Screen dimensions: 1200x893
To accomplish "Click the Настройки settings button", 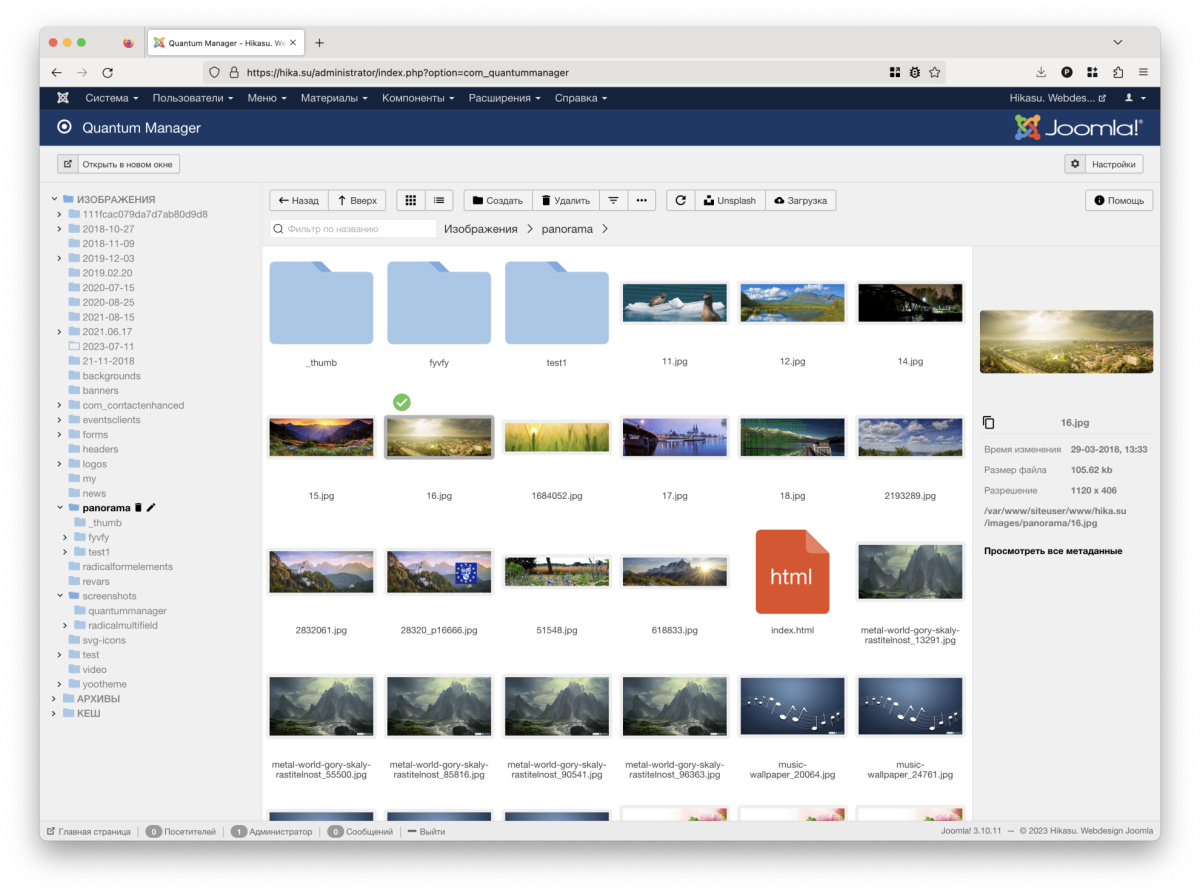I will coord(1104,164).
